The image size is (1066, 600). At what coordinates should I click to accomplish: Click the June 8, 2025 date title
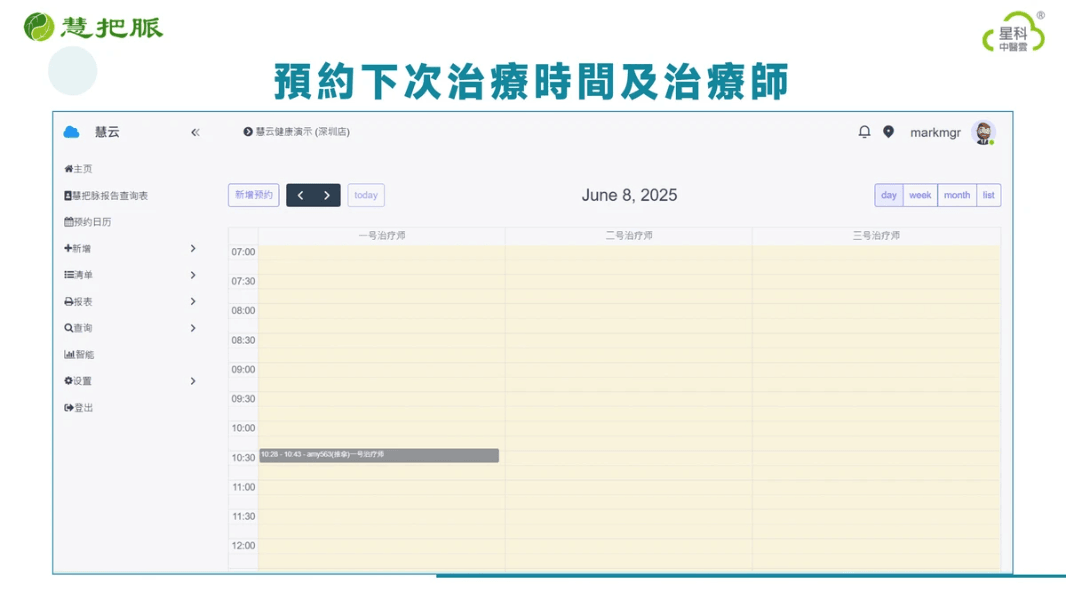[630, 195]
